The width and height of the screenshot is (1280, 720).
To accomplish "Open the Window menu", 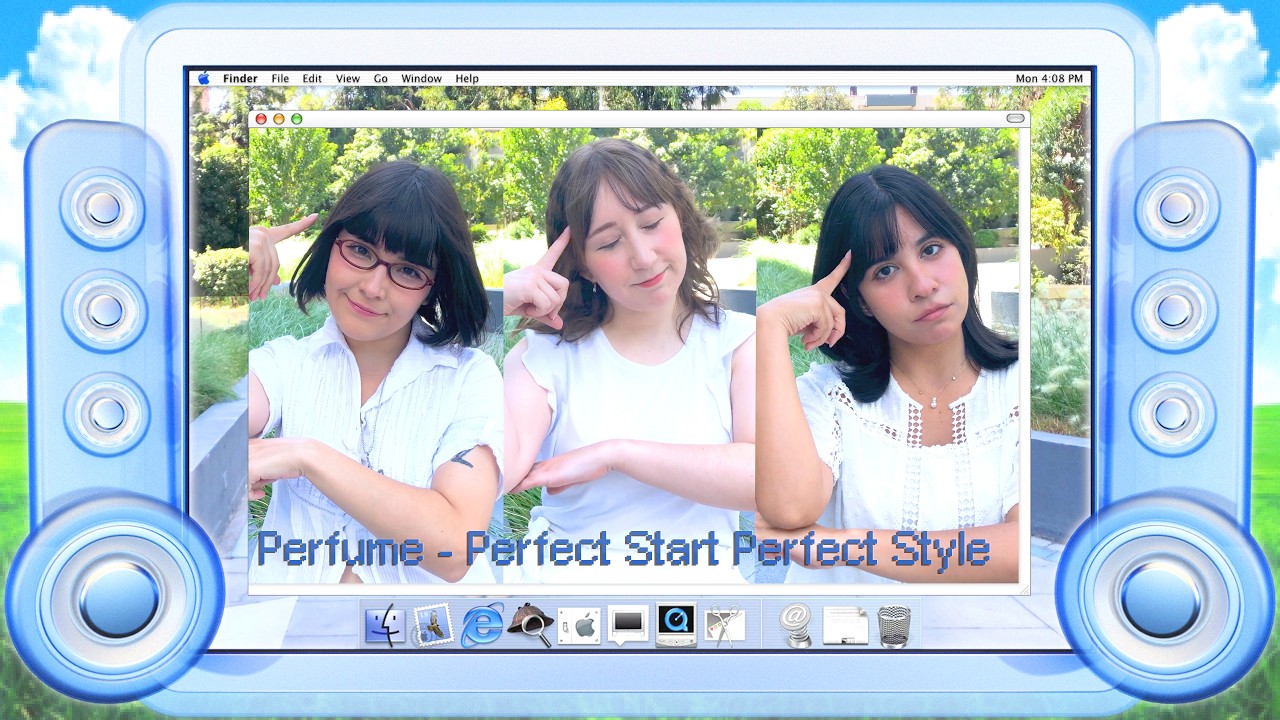I will (x=422, y=78).
